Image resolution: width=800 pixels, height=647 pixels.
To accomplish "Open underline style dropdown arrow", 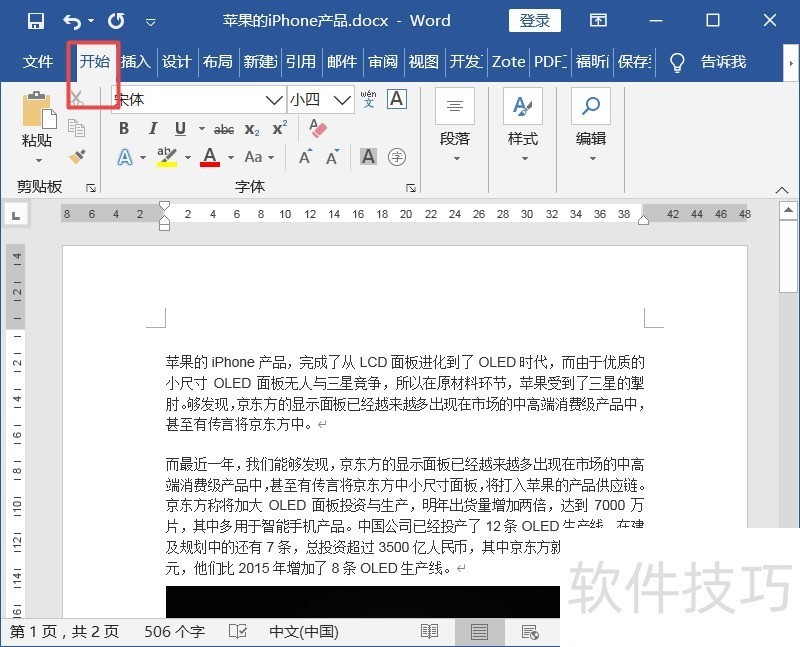I will coord(202,129).
